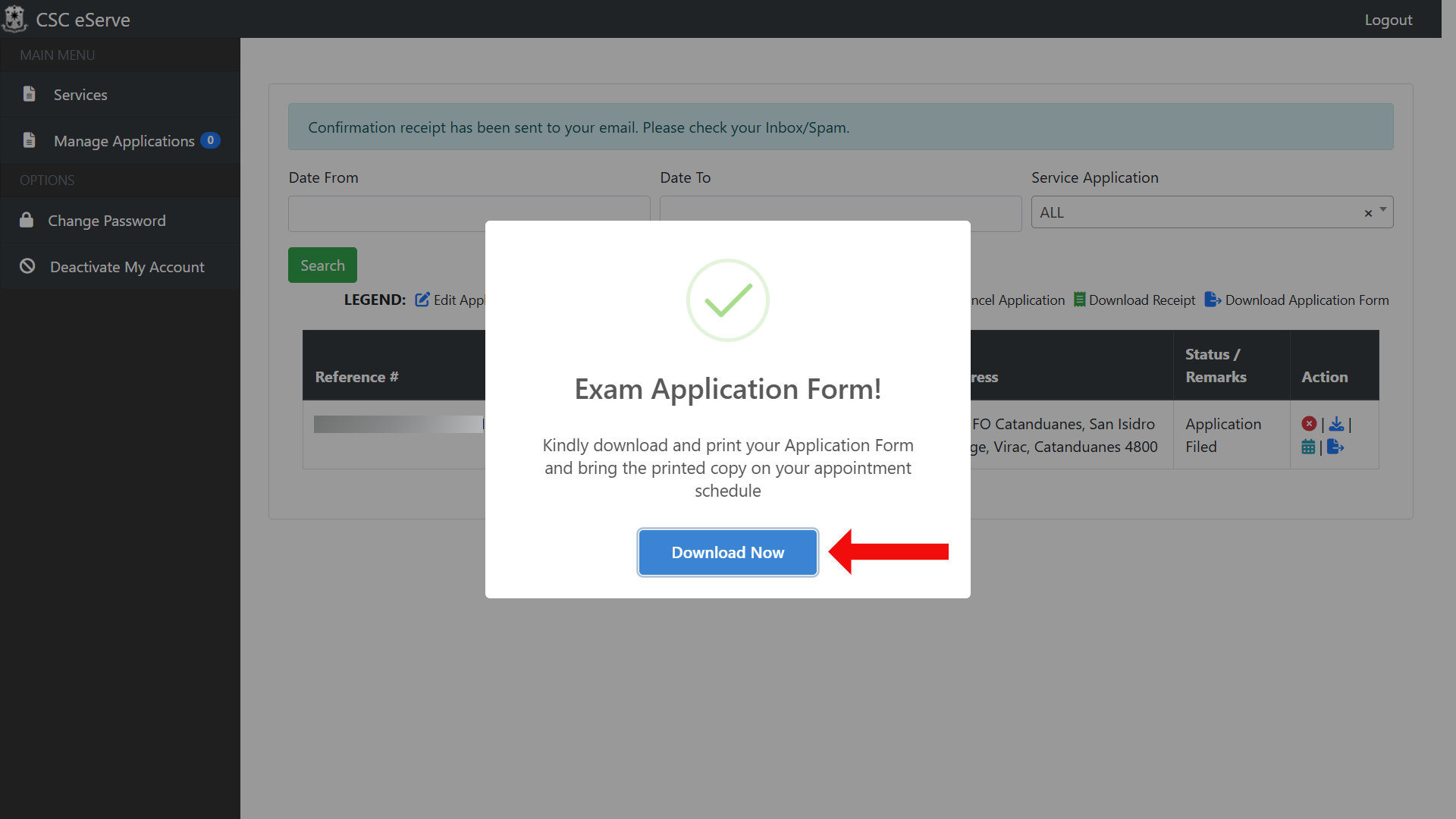
Task: Click the Download Application Form legend icon
Action: point(1213,300)
